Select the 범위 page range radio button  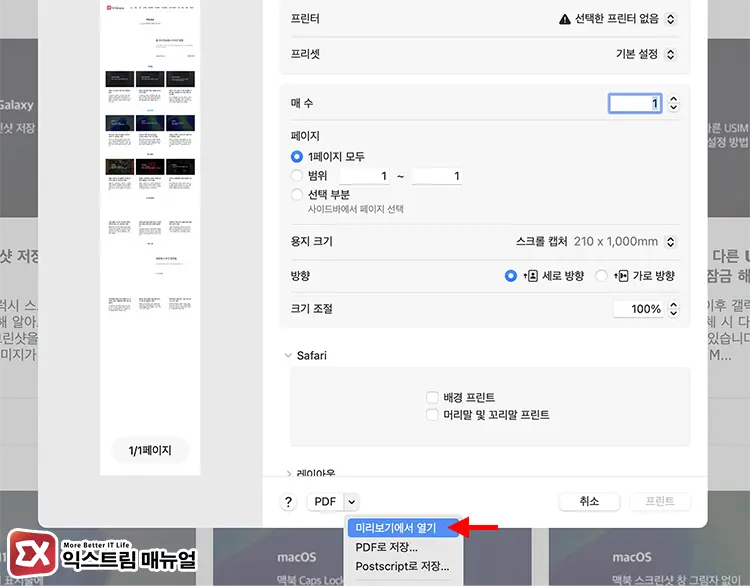tap(297, 176)
